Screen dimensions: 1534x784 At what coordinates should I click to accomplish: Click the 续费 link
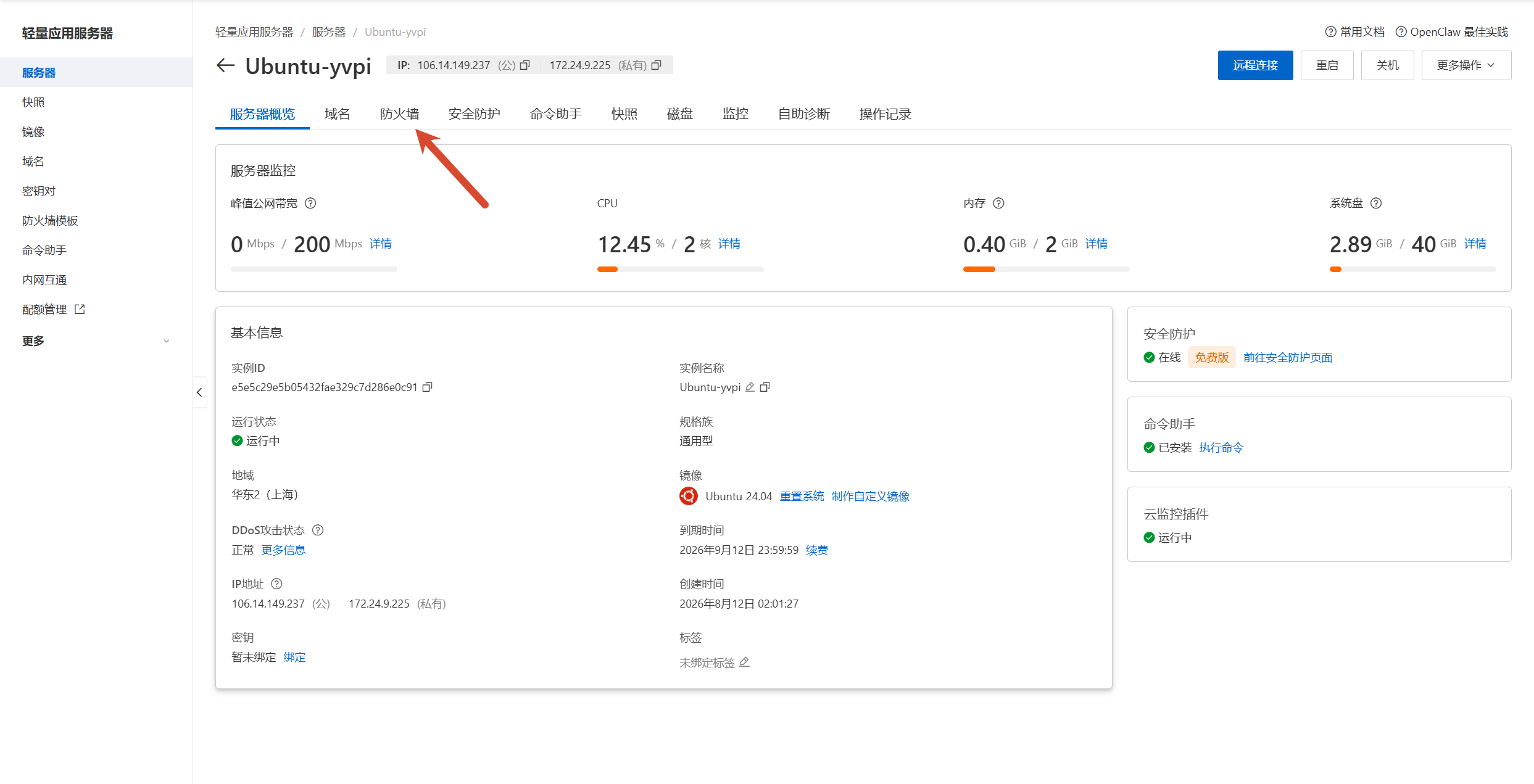[x=817, y=550]
